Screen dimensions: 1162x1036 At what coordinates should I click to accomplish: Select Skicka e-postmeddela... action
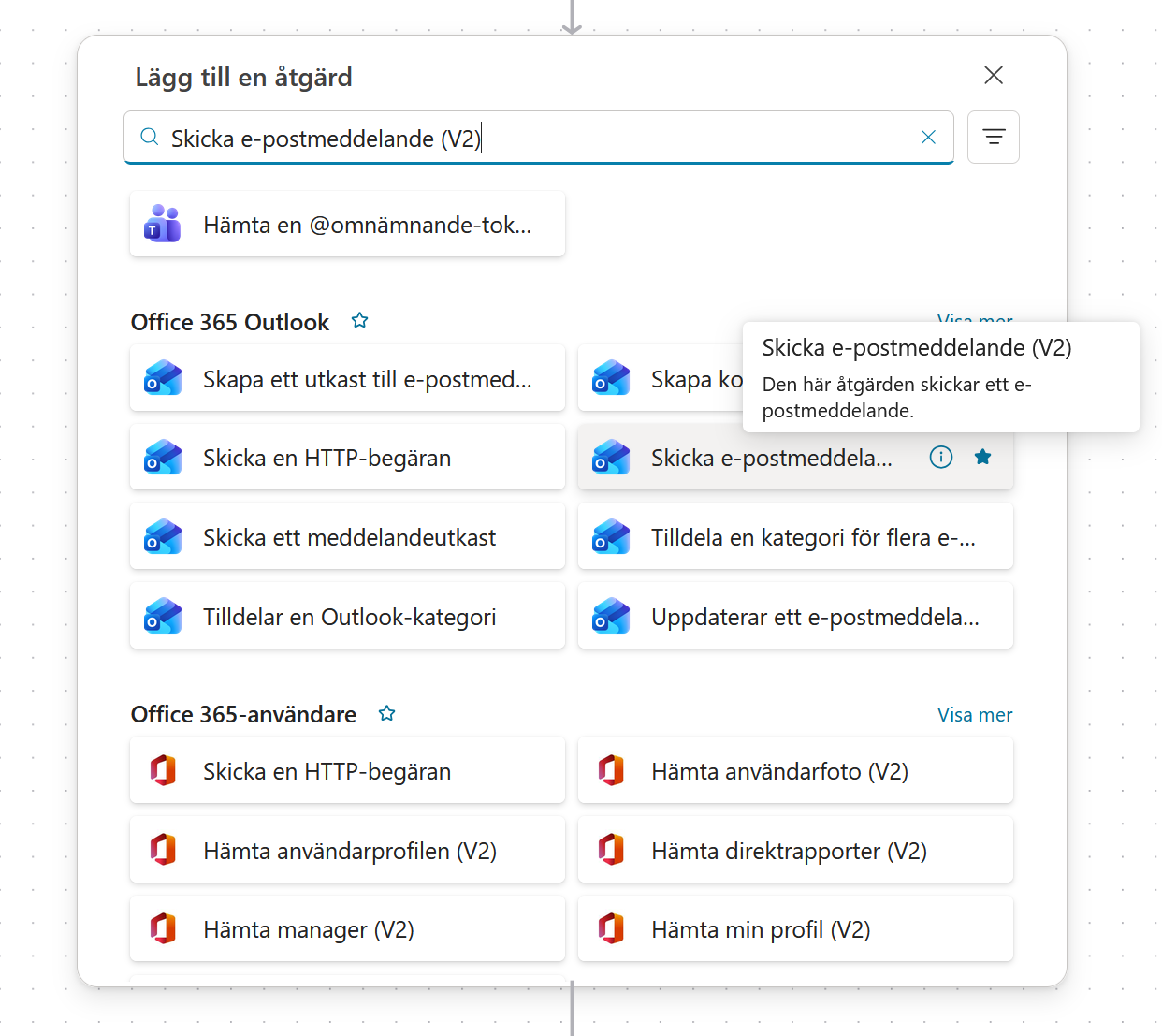coord(795,458)
